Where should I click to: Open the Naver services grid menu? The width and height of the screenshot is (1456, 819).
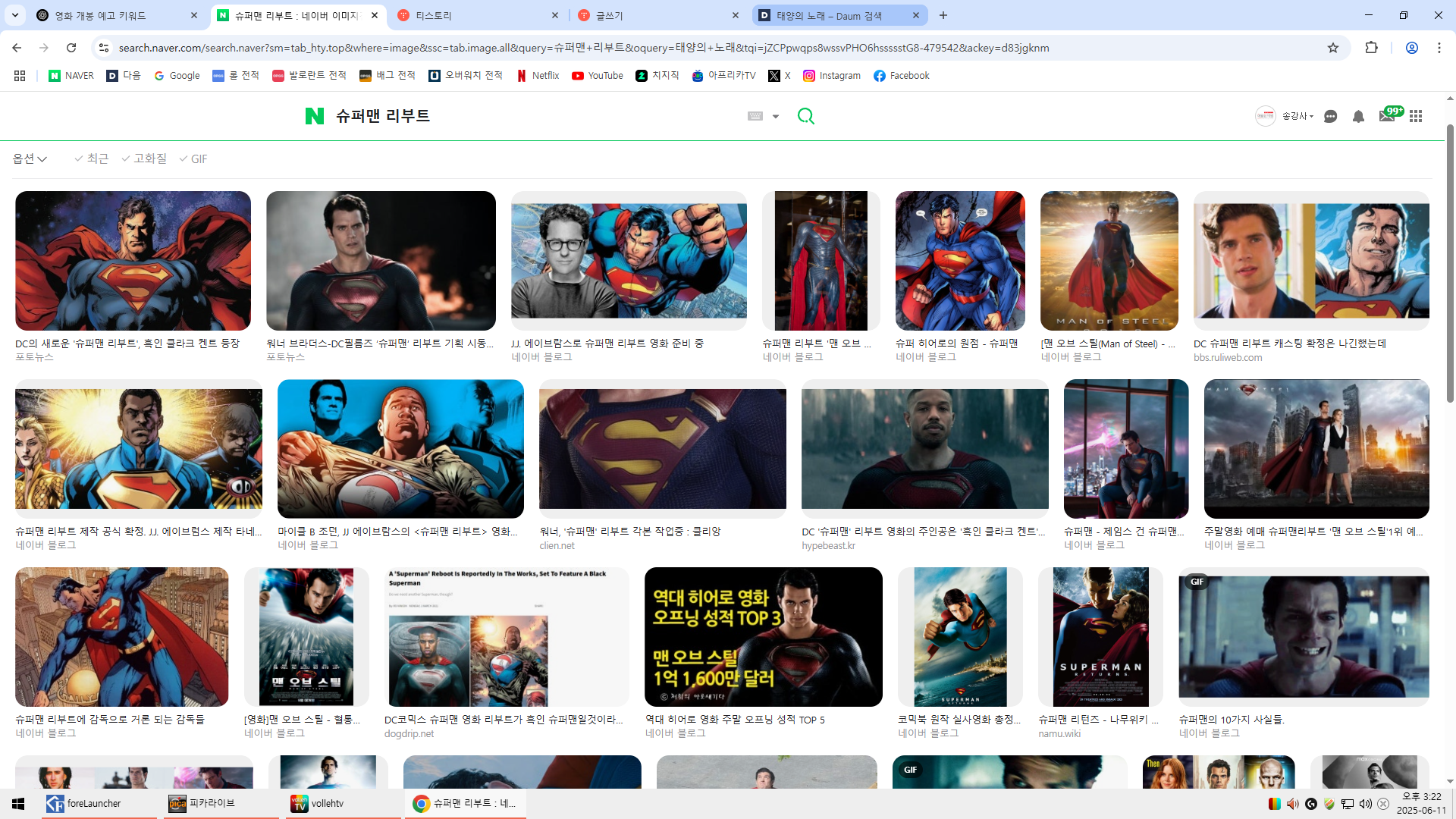[x=1416, y=116]
